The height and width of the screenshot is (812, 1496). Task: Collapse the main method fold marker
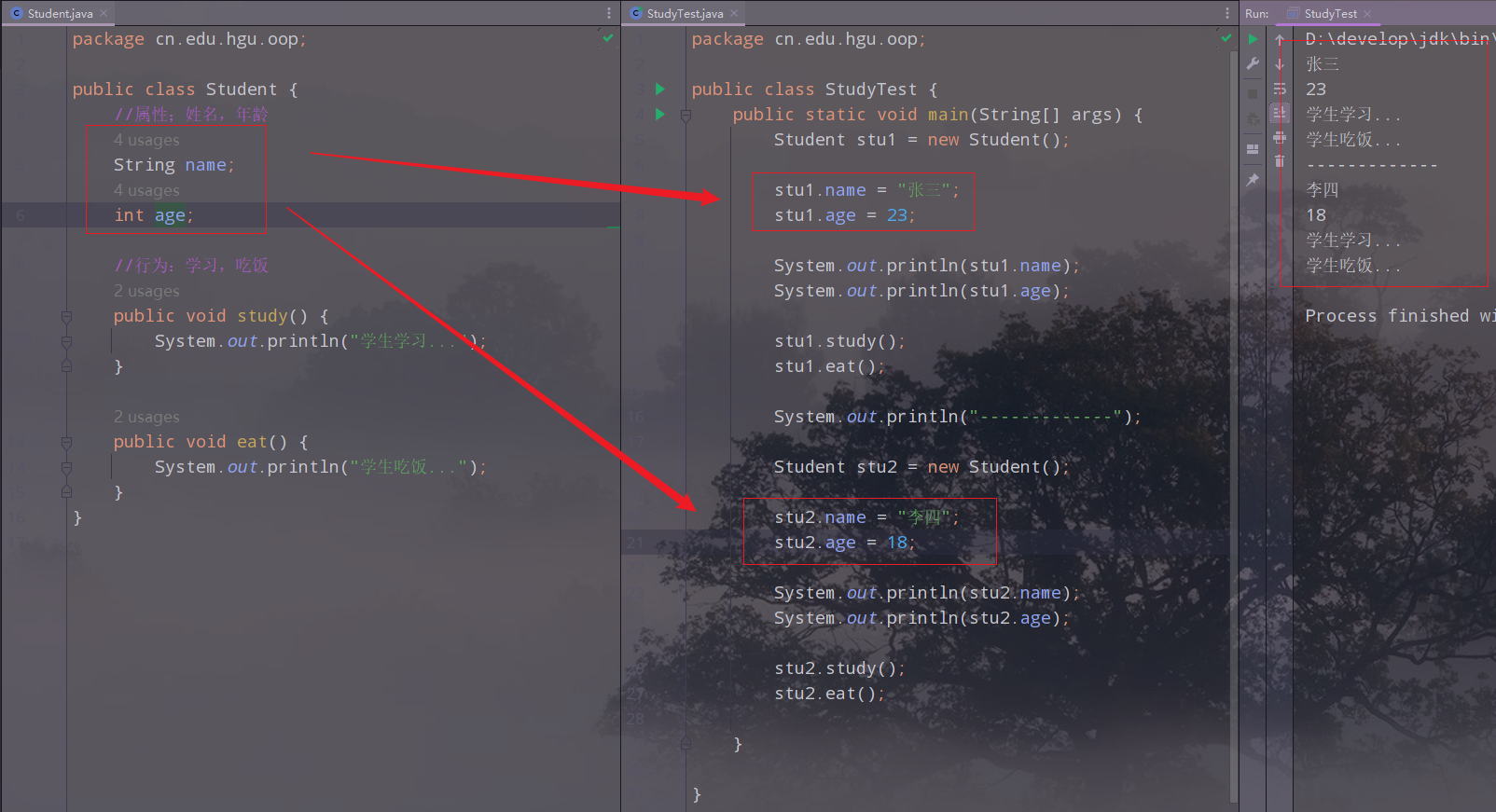[x=686, y=116]
